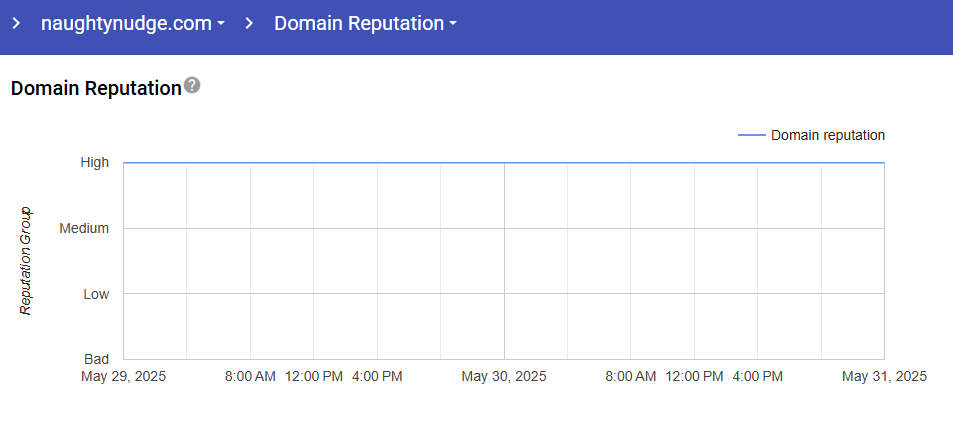Select the May 31, 2025 date label
953x426 pixels.
click(x=884, y=377)
